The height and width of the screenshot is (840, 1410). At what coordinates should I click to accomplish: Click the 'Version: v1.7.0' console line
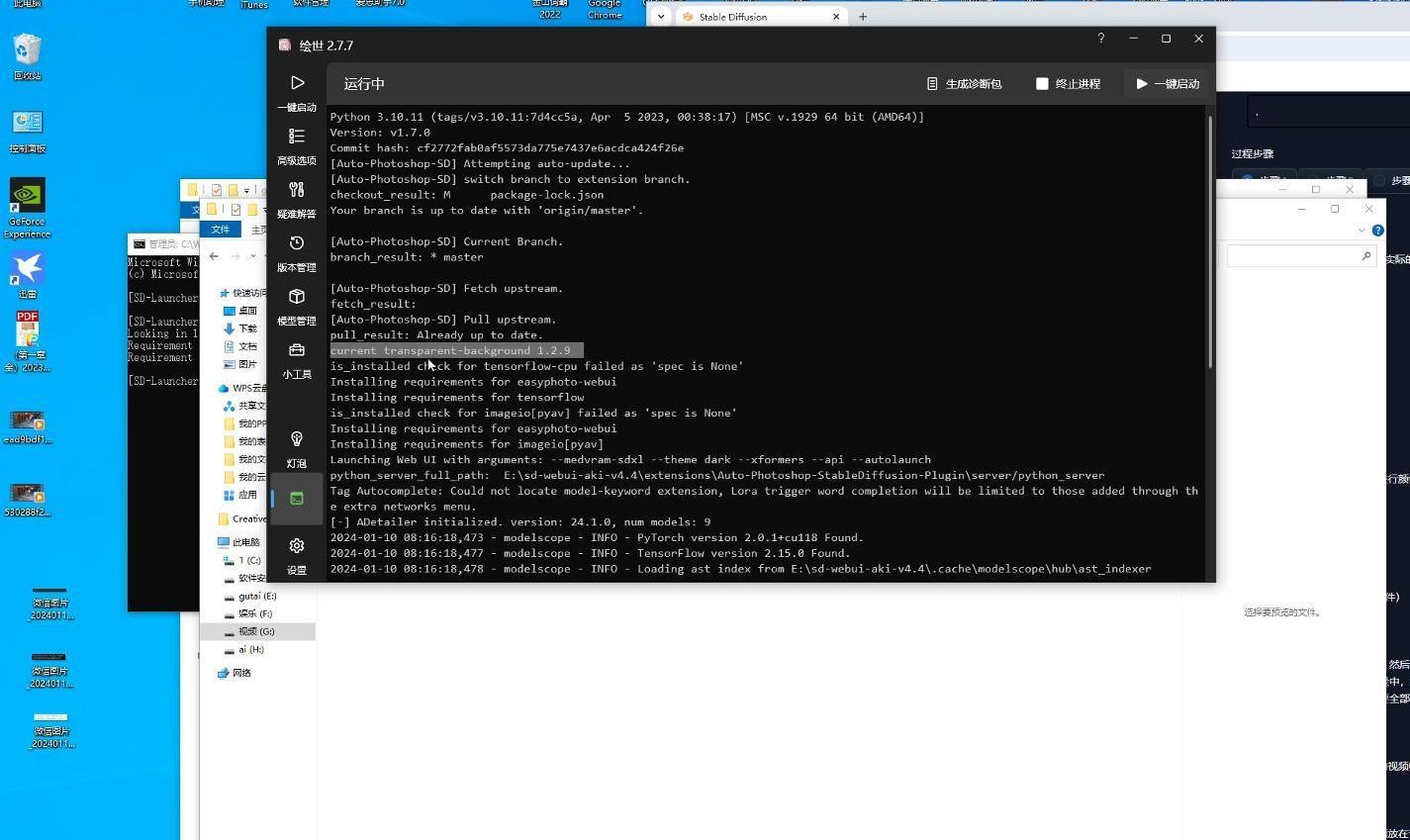(x=380, y=133)
